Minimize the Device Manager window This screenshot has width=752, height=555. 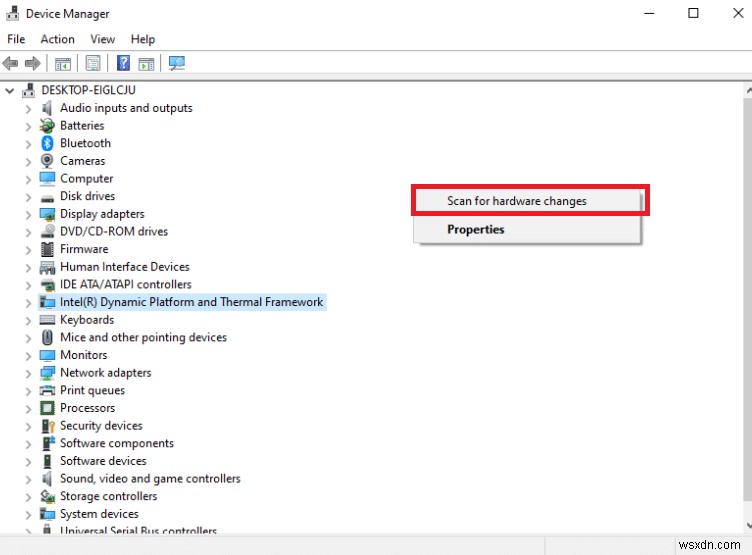pos(649,13)
